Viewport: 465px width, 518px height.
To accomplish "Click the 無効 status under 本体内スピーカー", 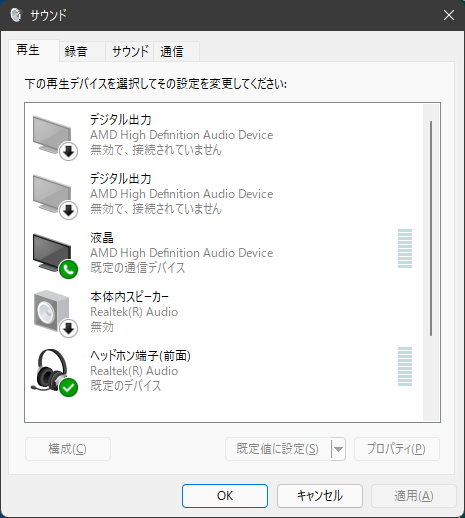I will 102,327.
